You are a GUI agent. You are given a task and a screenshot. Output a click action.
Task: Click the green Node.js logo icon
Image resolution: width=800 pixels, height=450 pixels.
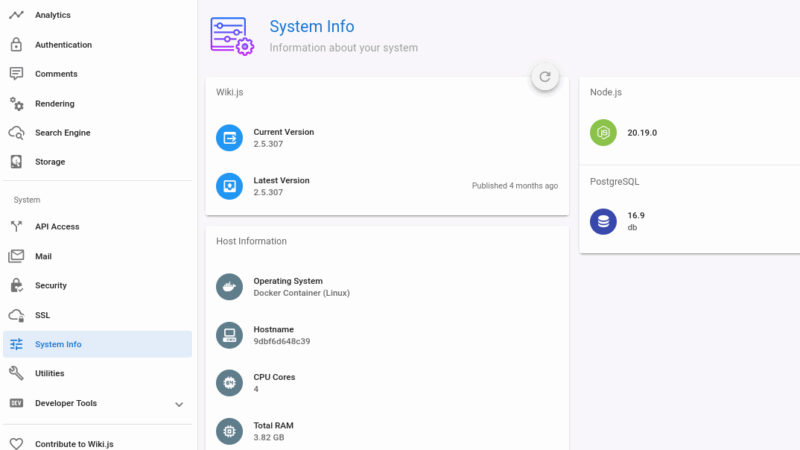click(603, 133)
